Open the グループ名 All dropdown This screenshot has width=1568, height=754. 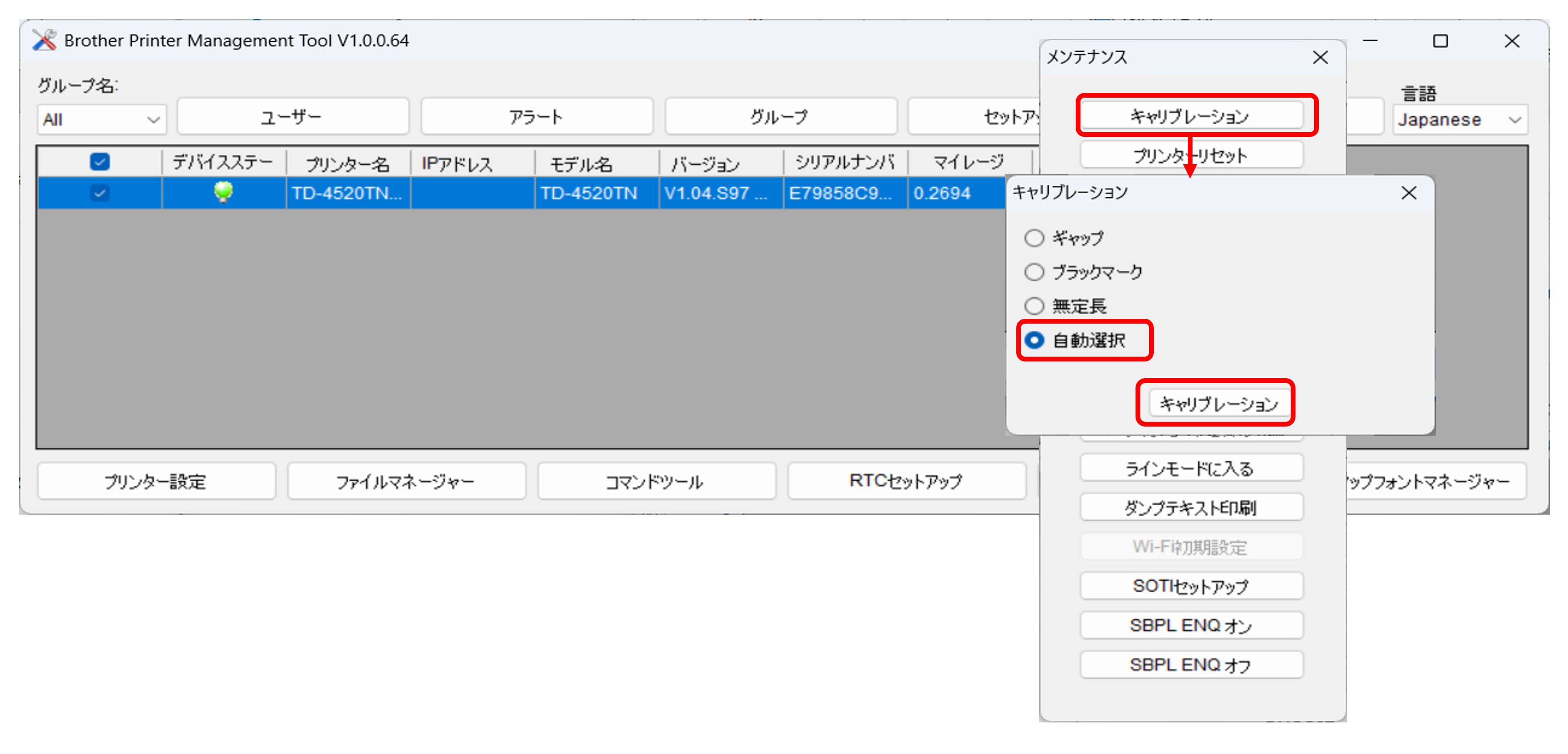tap(102, 119)
